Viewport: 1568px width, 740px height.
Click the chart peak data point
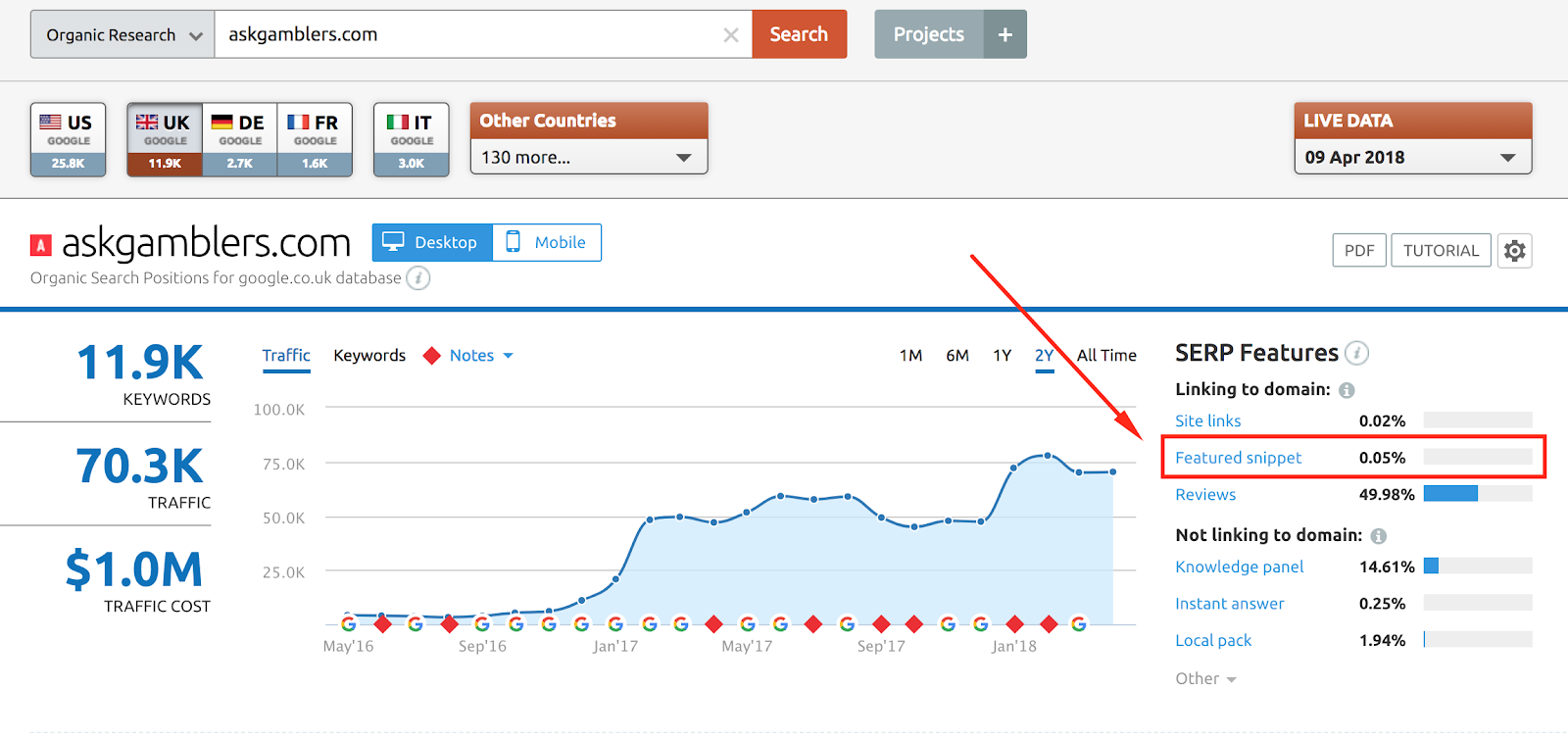pos(1048,456)
